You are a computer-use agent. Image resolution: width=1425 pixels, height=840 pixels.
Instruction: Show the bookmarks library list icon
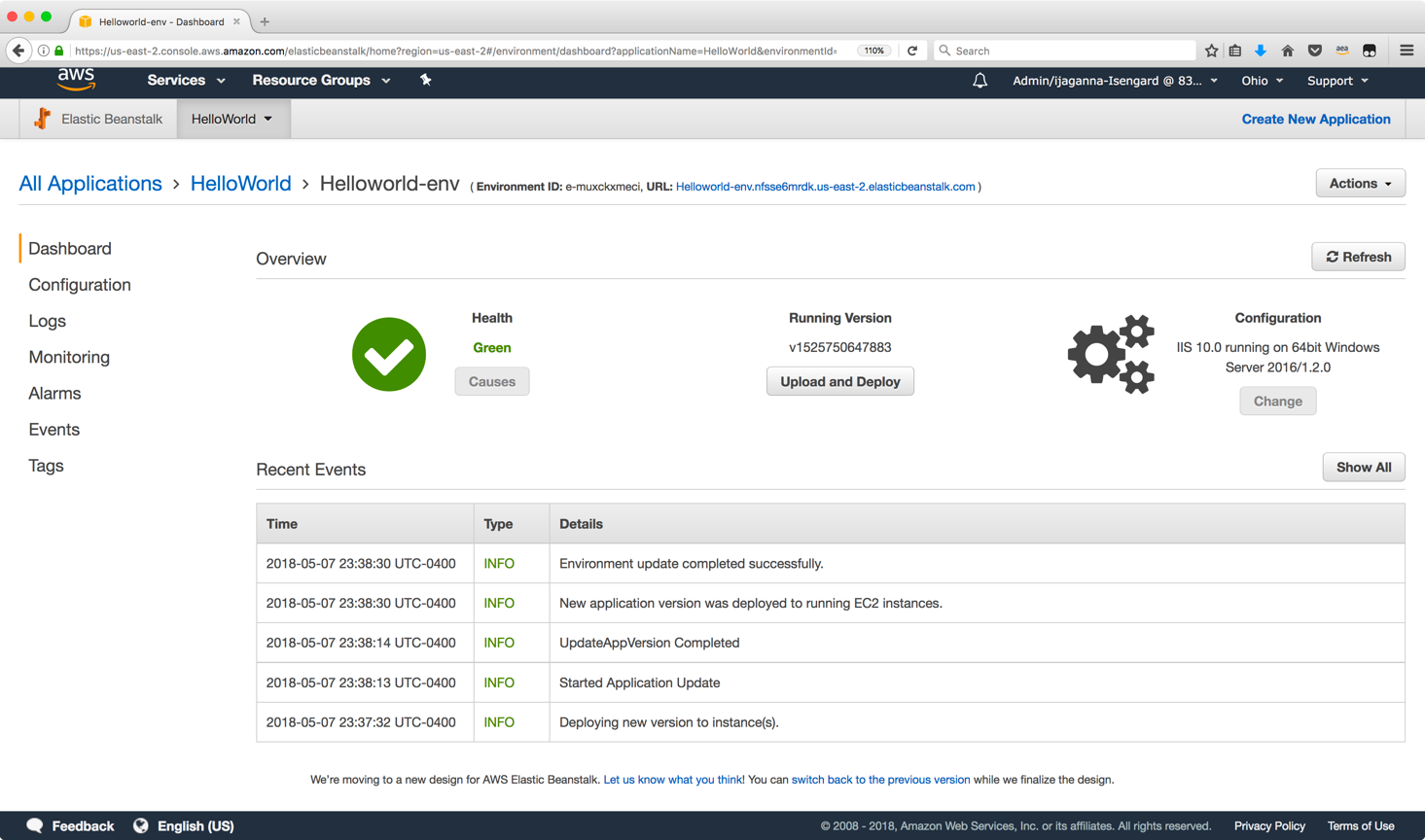(1235, 51)
